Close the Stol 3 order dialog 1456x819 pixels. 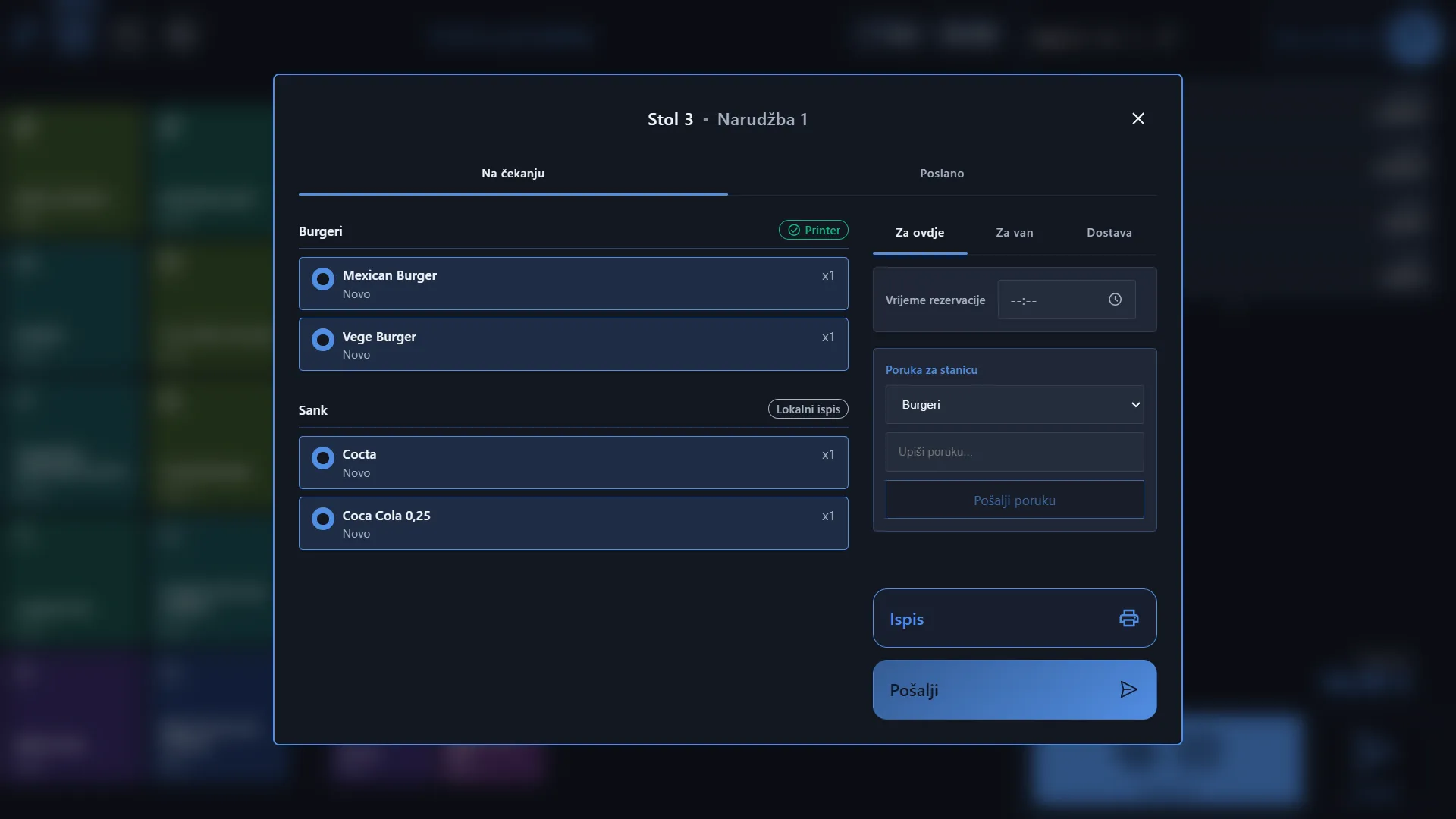click(x=1137, y=118)
